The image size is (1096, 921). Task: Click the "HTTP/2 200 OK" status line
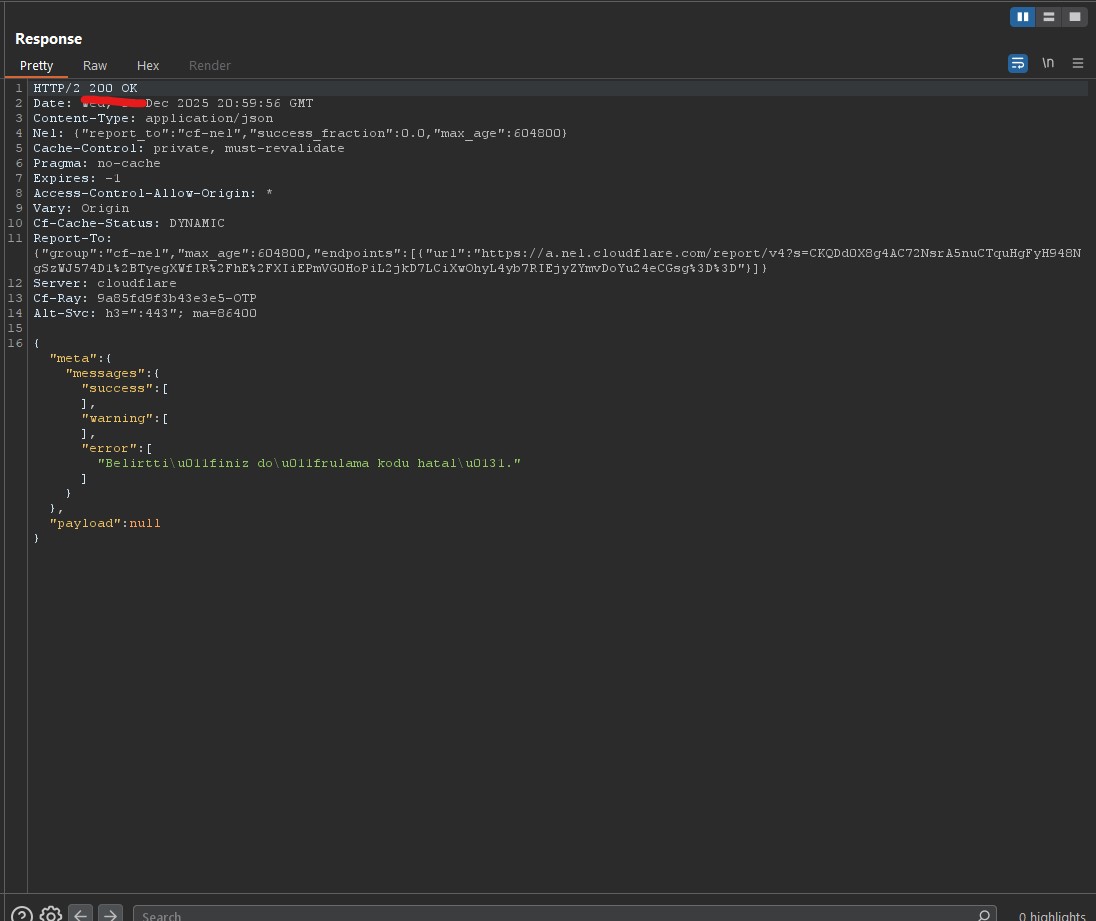85,88
